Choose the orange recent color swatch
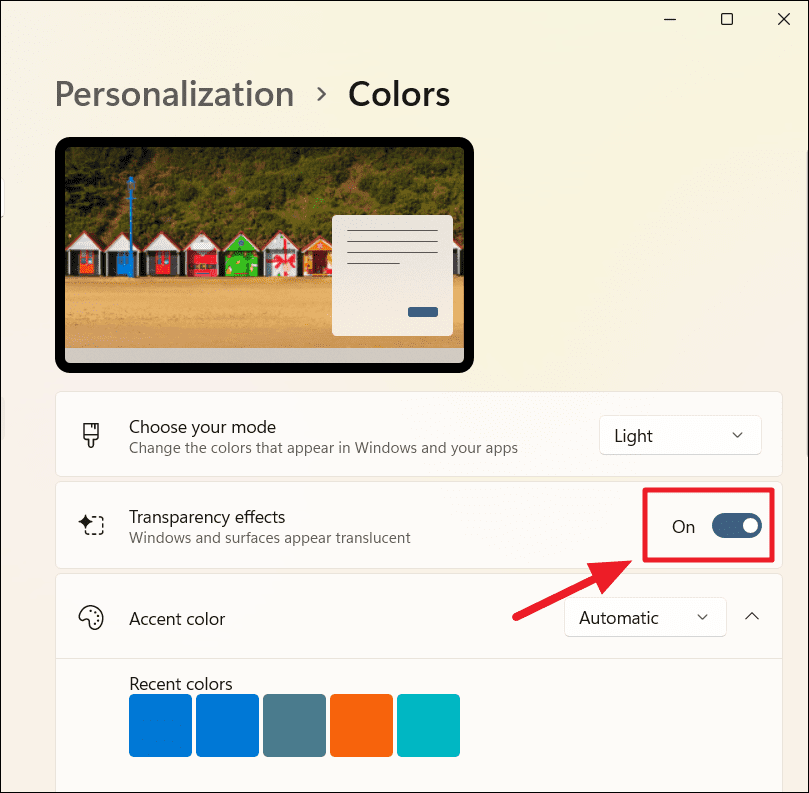Screen dimensions: 809x793 pyautogui.click(x=361, y=725)
